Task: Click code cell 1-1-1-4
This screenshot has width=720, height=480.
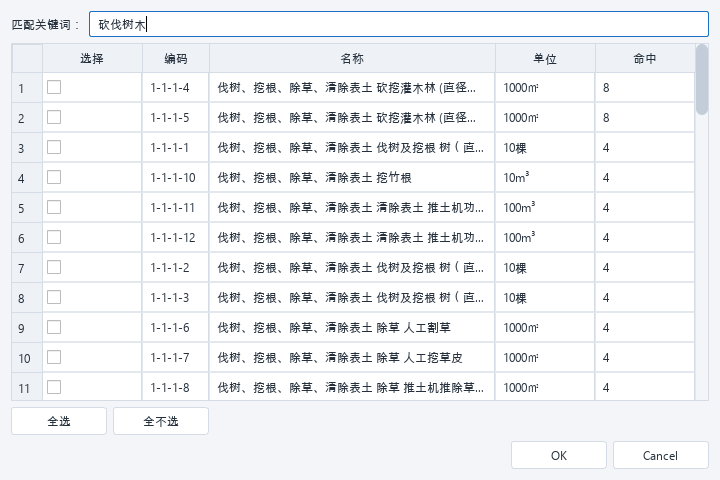Action: (176, 88)
